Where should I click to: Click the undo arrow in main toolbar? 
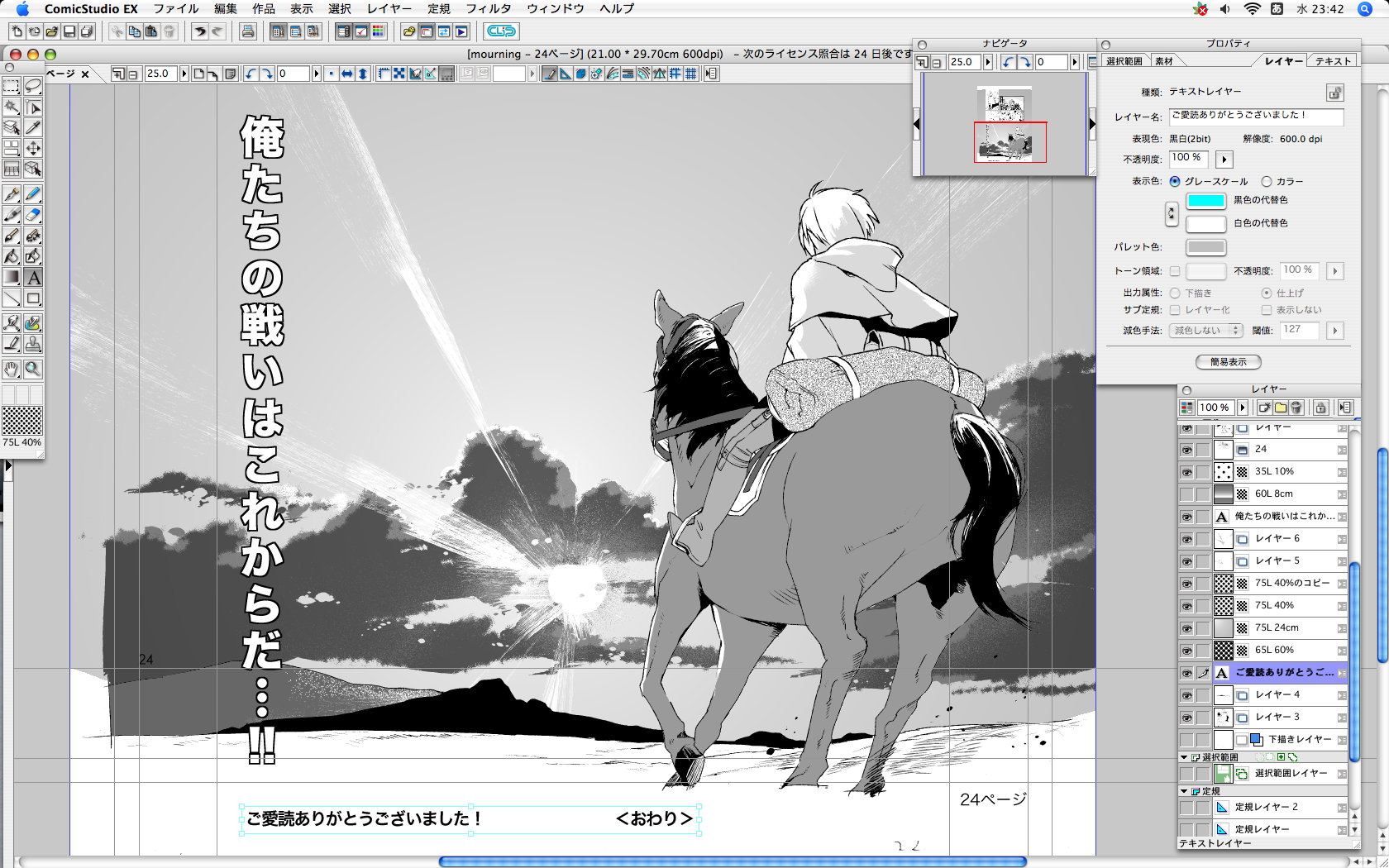coord(199,31)
